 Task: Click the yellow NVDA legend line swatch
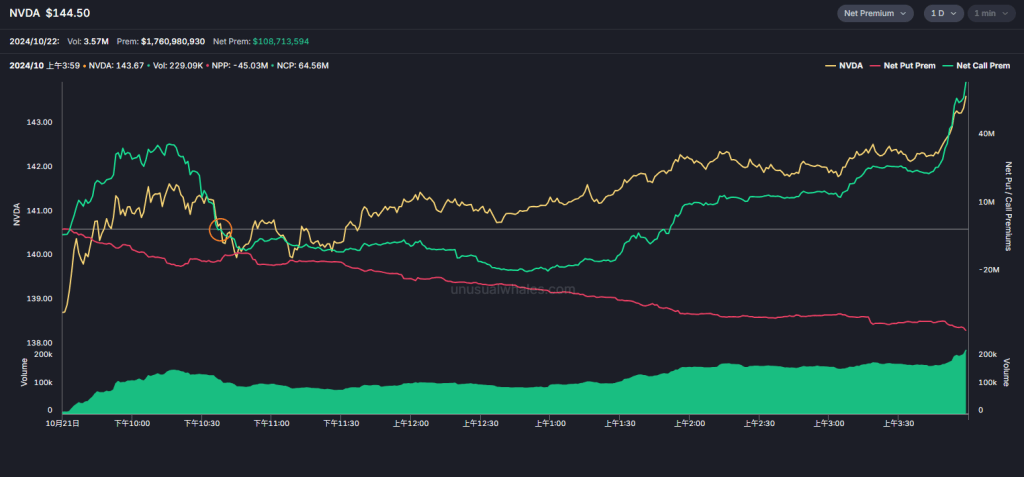[x=830, y=65]
